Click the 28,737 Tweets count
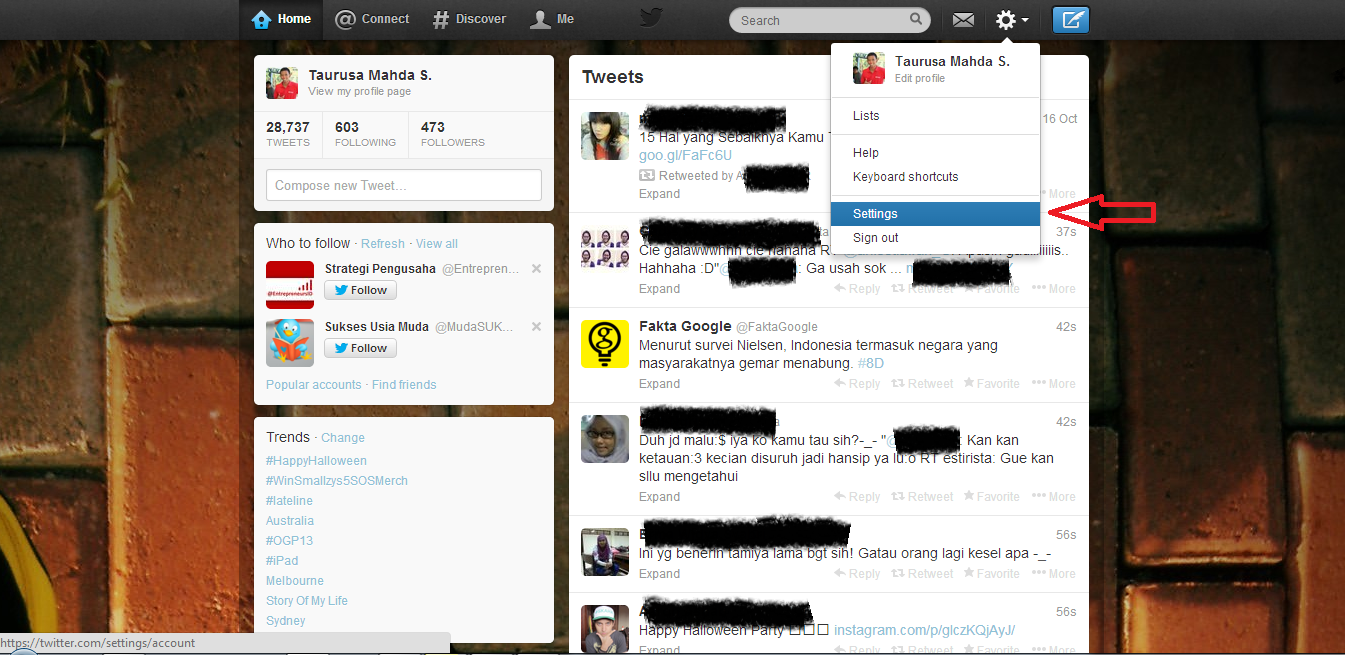The height and width of the screenshot is (655, 1345). click(287, 134)
